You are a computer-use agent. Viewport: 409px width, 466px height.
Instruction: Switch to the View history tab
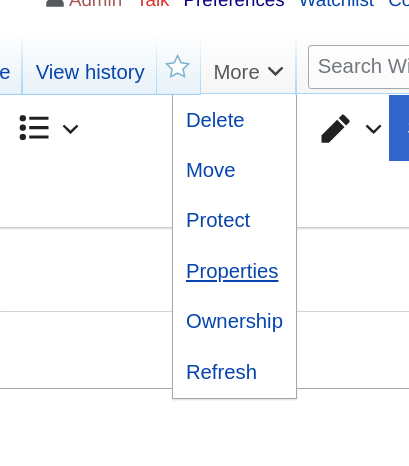[90, 72]
